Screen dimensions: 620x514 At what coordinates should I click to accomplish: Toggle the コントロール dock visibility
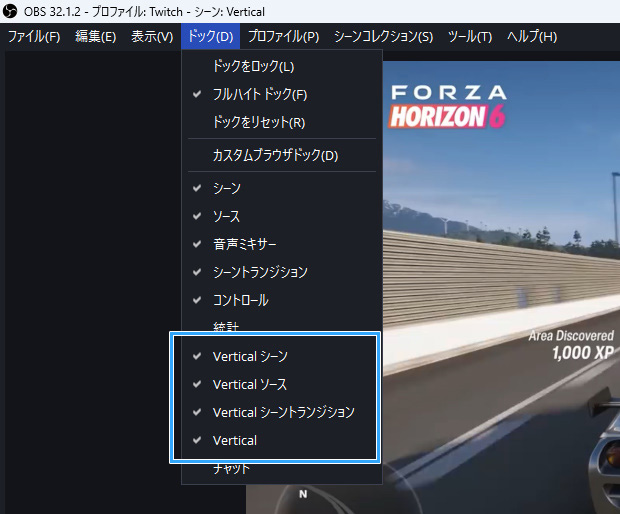282,300
